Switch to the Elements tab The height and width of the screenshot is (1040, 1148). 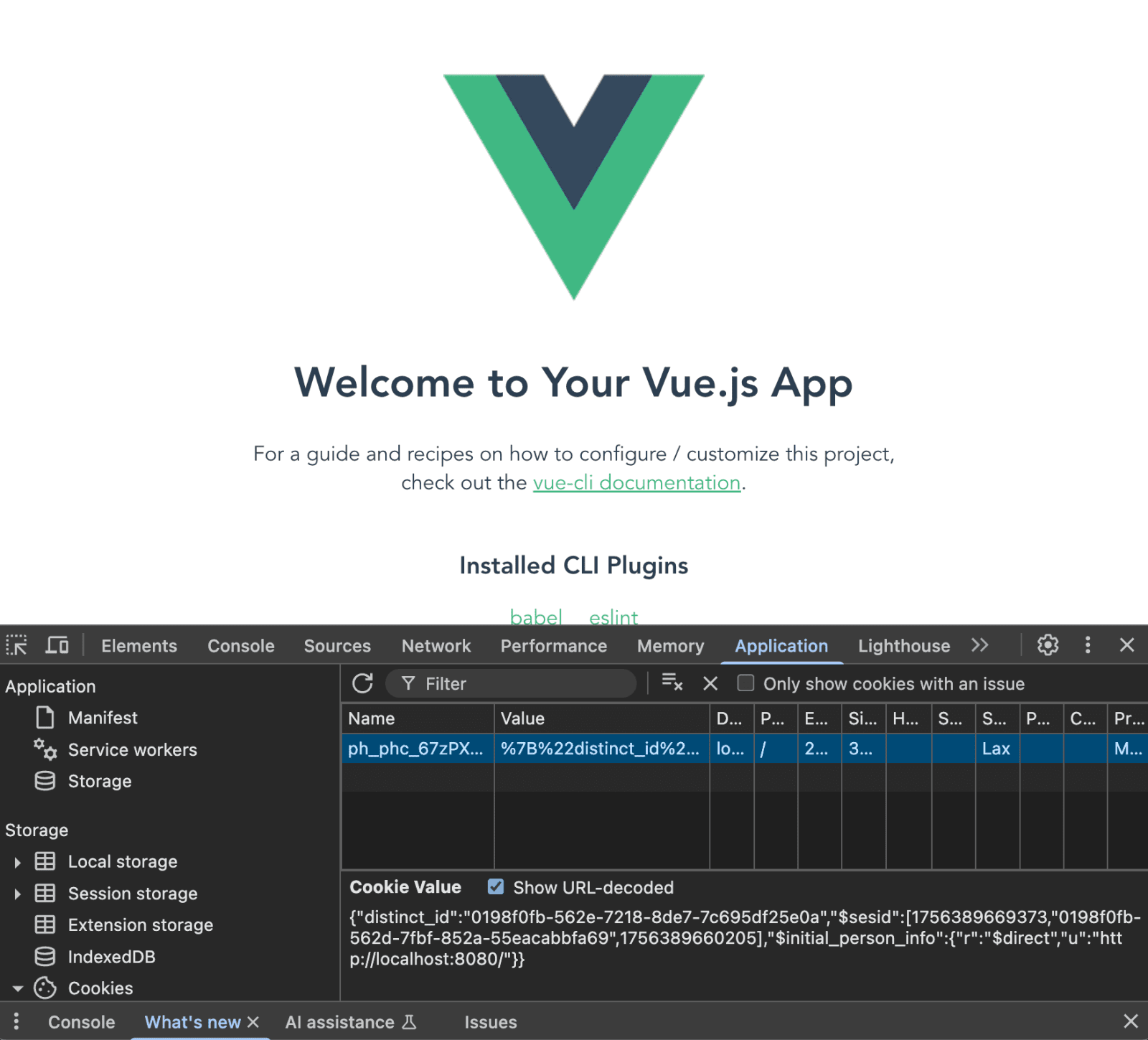pos(139,646)
